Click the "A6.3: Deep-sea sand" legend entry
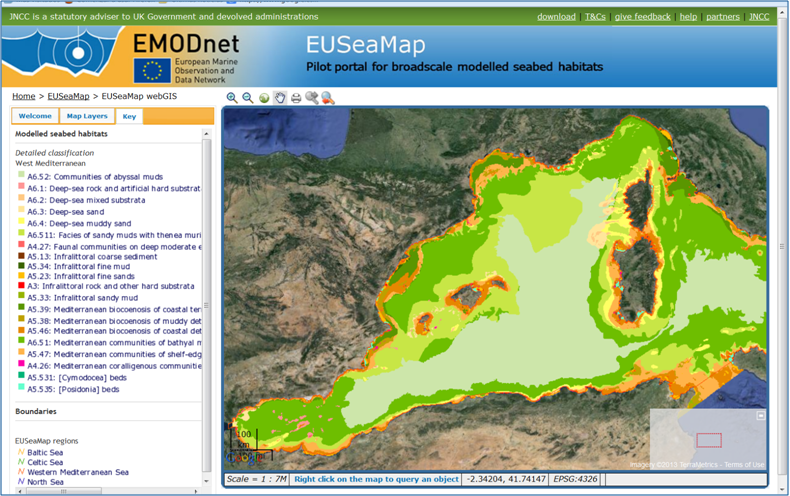This screenshot has height=496, width=790. (66, 212)
